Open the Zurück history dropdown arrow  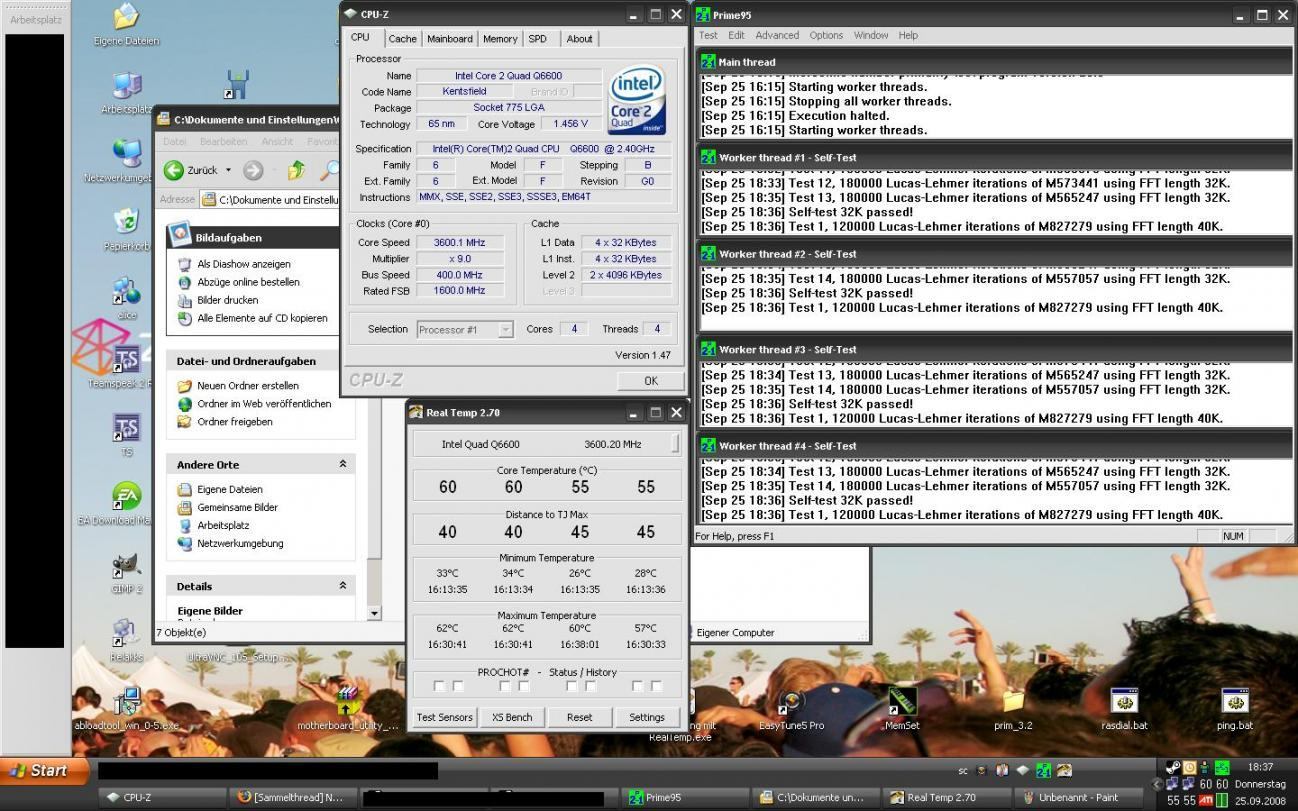point(228,170)
